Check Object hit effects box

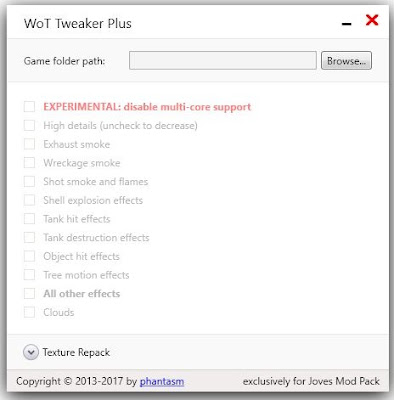pos(29,256)
